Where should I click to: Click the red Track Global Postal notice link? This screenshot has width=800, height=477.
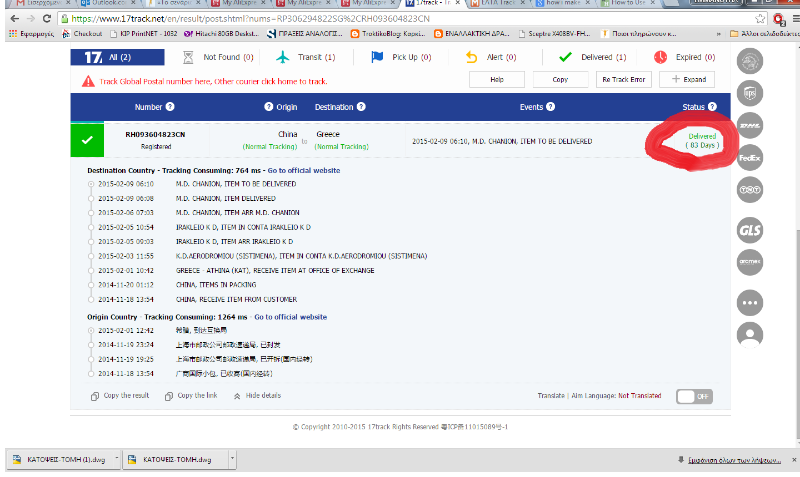pyautogui.click(x=213, y=81)
